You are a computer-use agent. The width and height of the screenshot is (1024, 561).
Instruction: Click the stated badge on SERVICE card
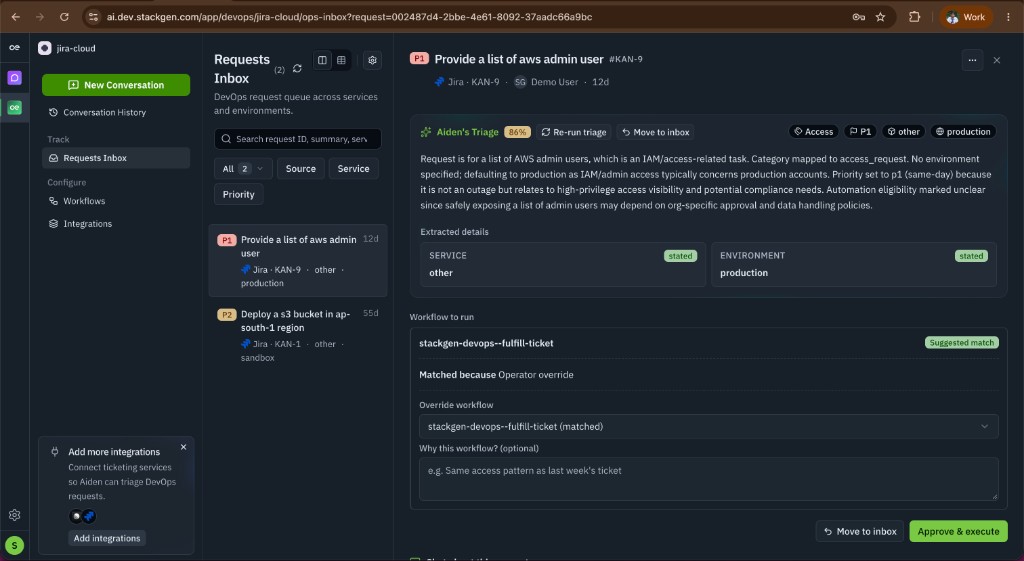tap(680, 256)
